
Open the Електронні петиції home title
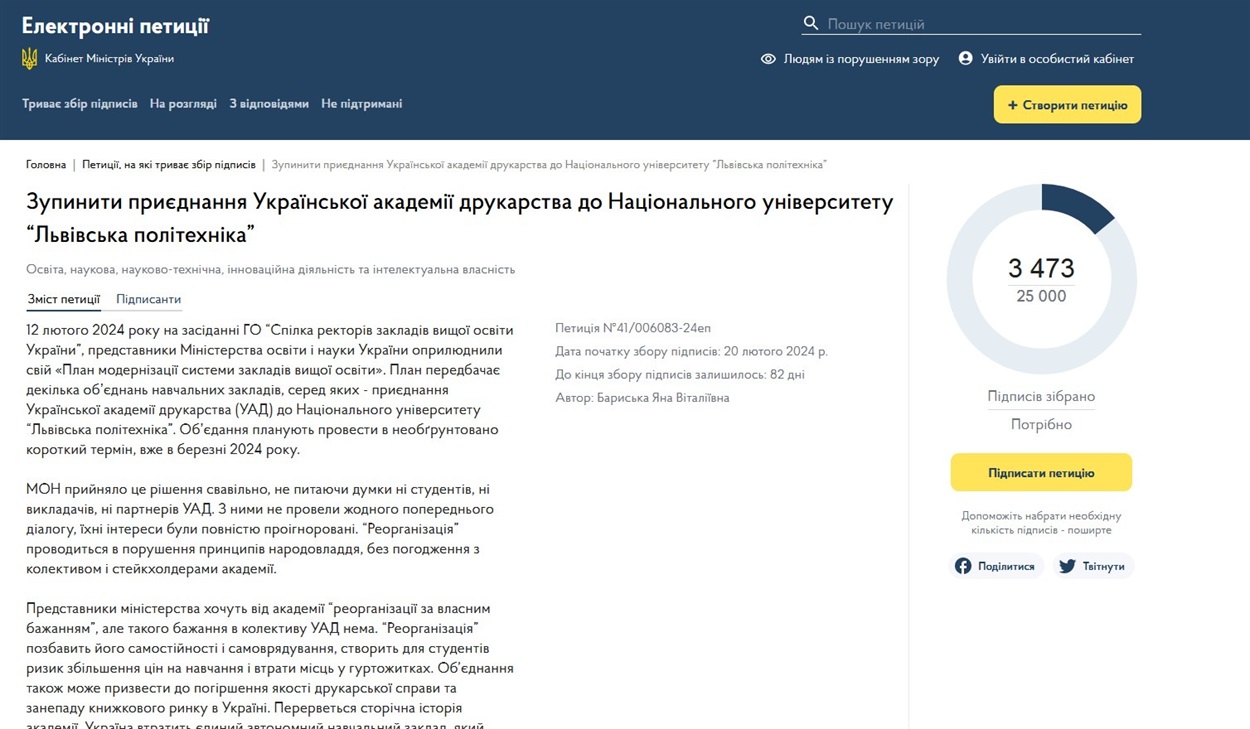[115, 26]
